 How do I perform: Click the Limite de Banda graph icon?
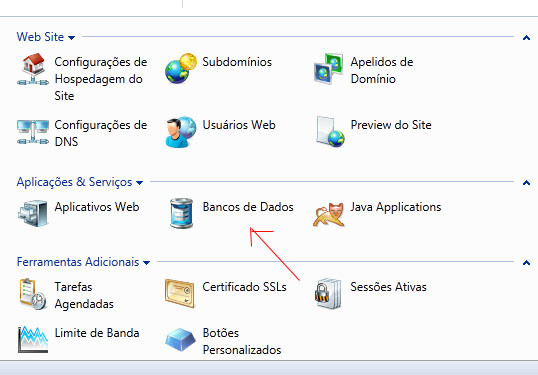(33, 340)
